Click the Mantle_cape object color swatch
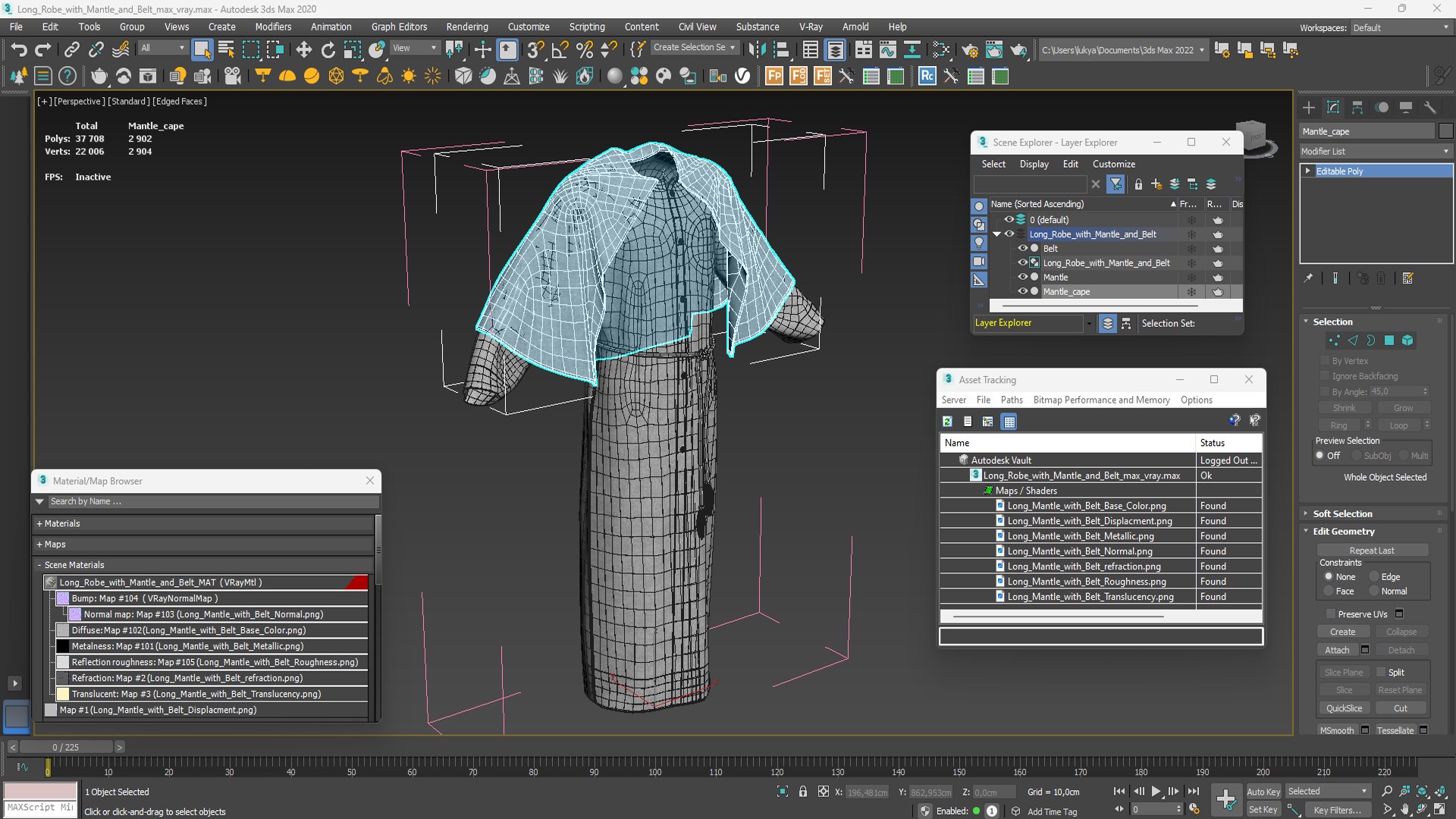Image resolution: width=1456 pixels, height=819 pixels. (x=1445, y=131)
